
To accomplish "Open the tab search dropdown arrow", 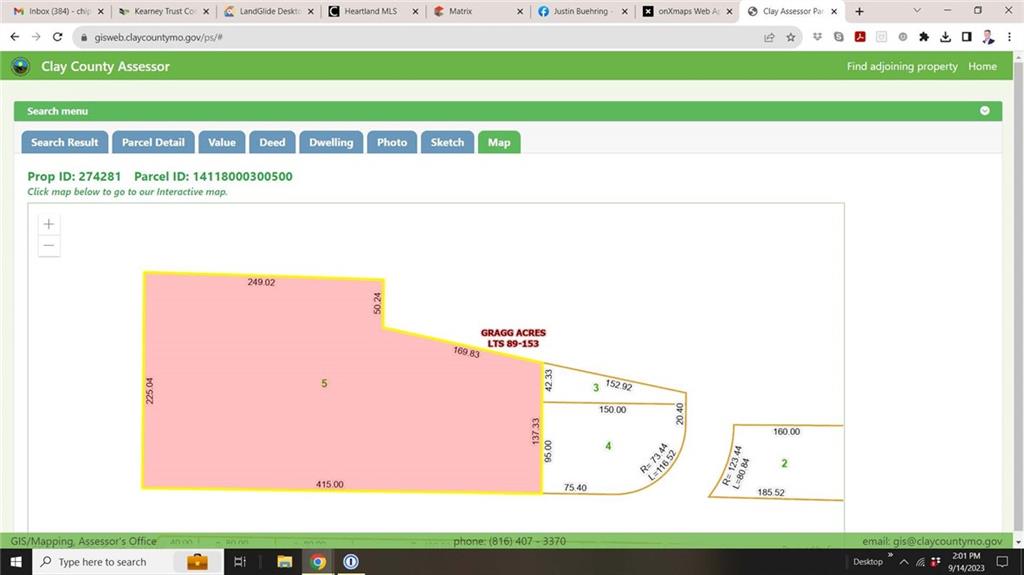I will 920,11.
